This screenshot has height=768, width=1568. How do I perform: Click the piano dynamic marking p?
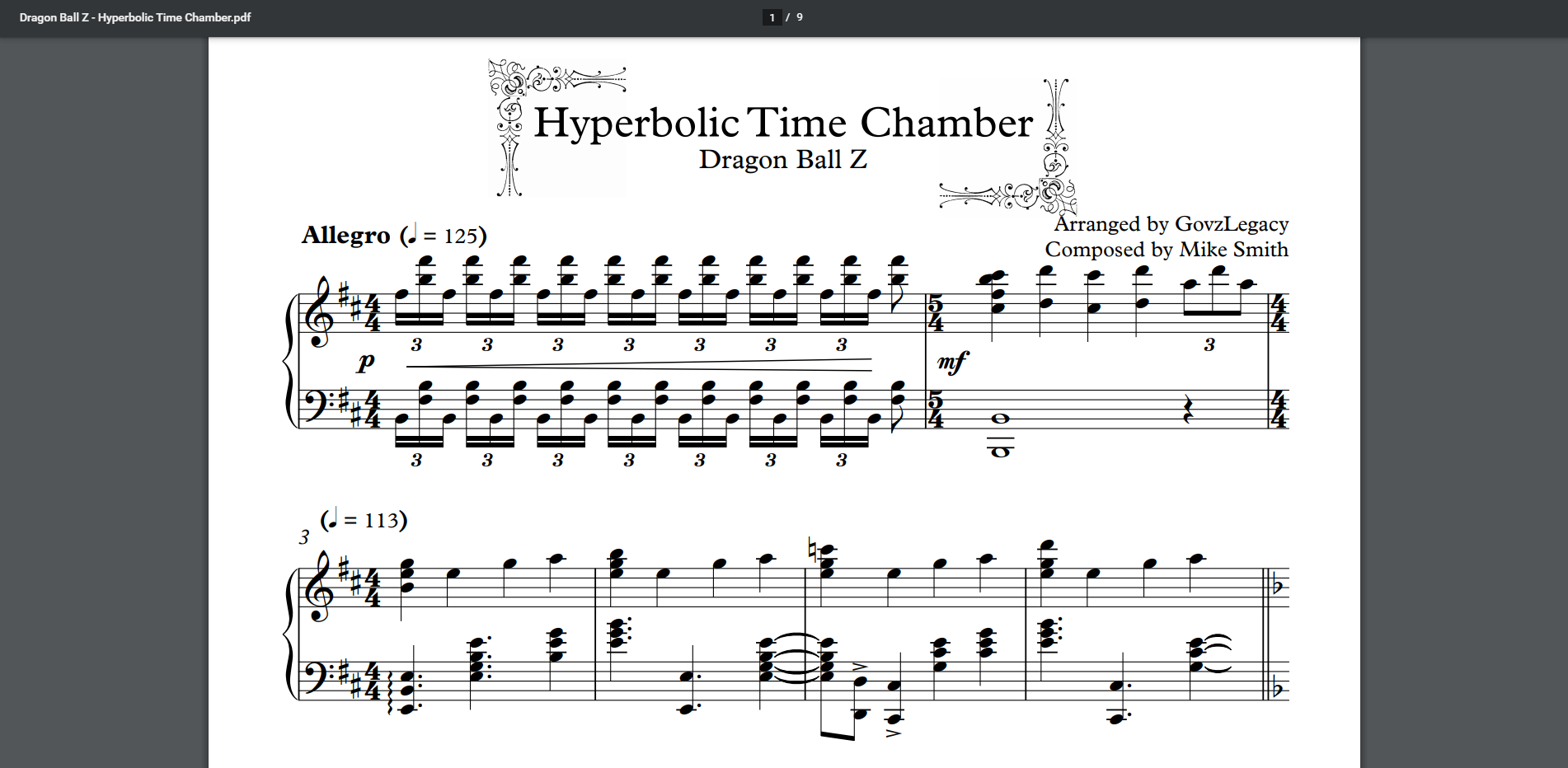pos(366,361)
